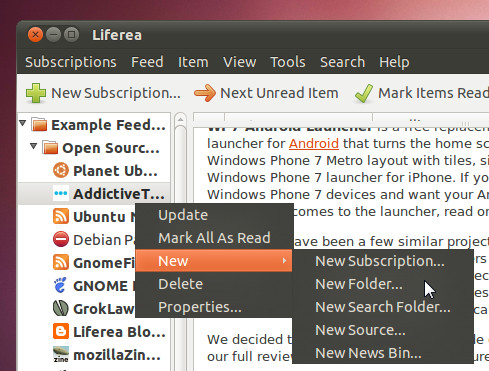This screenshot has width=489, height=371.
Task: Close the Liferea window
Action: [35, 35]
